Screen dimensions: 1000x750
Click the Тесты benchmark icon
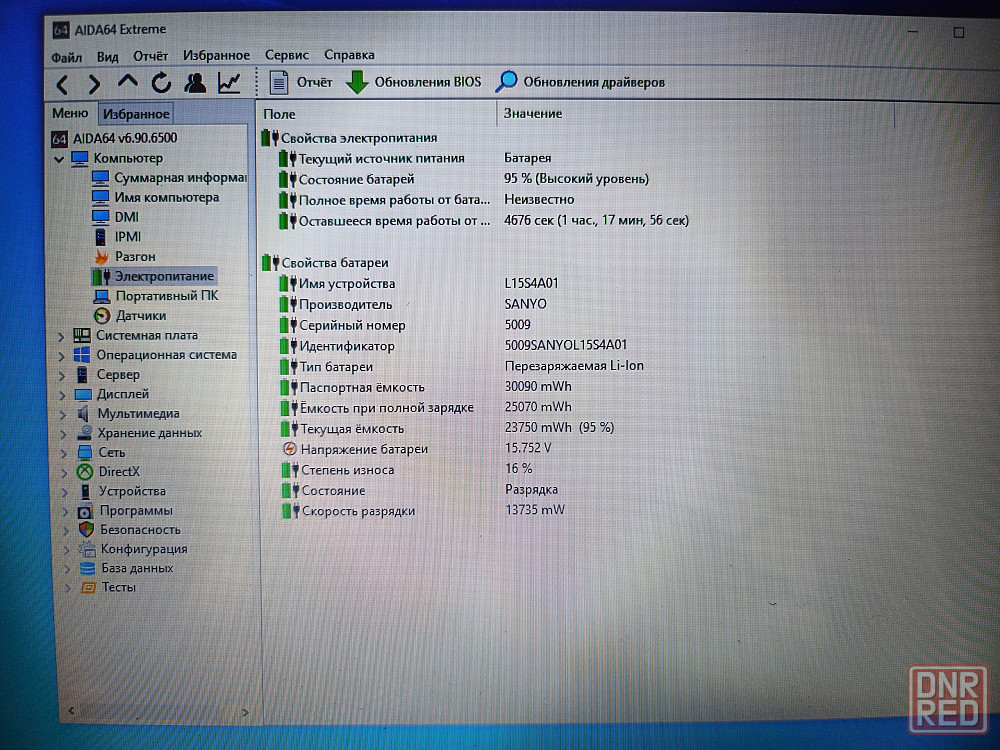pyautogui.click(x=88, y=587)
